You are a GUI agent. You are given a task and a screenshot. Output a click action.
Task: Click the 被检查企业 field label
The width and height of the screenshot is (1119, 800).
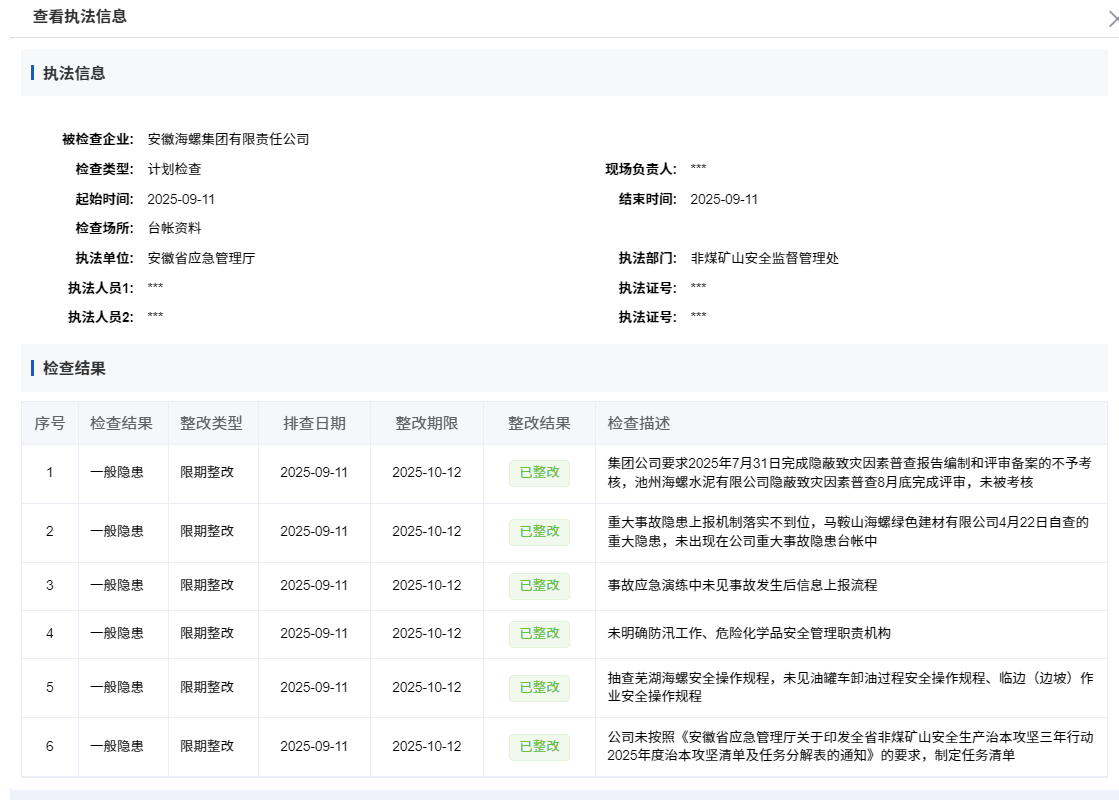[98, 139]
